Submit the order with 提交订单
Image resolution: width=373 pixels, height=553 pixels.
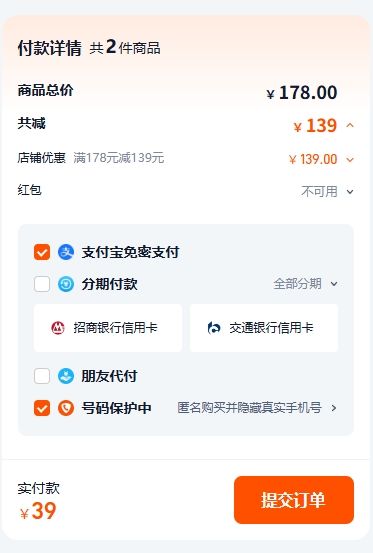click(x=294, y=500)
